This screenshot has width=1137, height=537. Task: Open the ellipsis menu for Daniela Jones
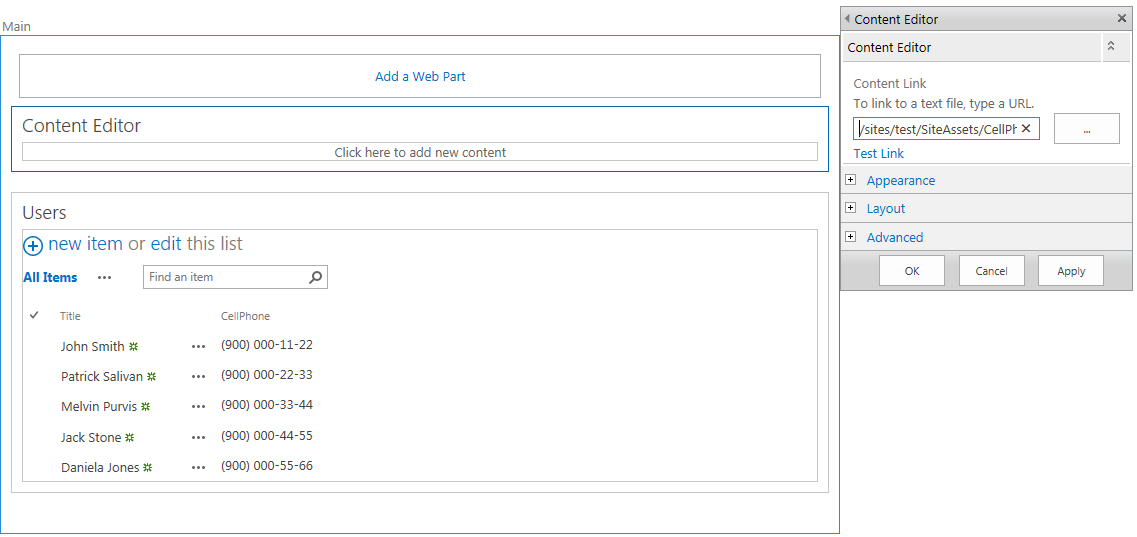[x=198, y=468]
